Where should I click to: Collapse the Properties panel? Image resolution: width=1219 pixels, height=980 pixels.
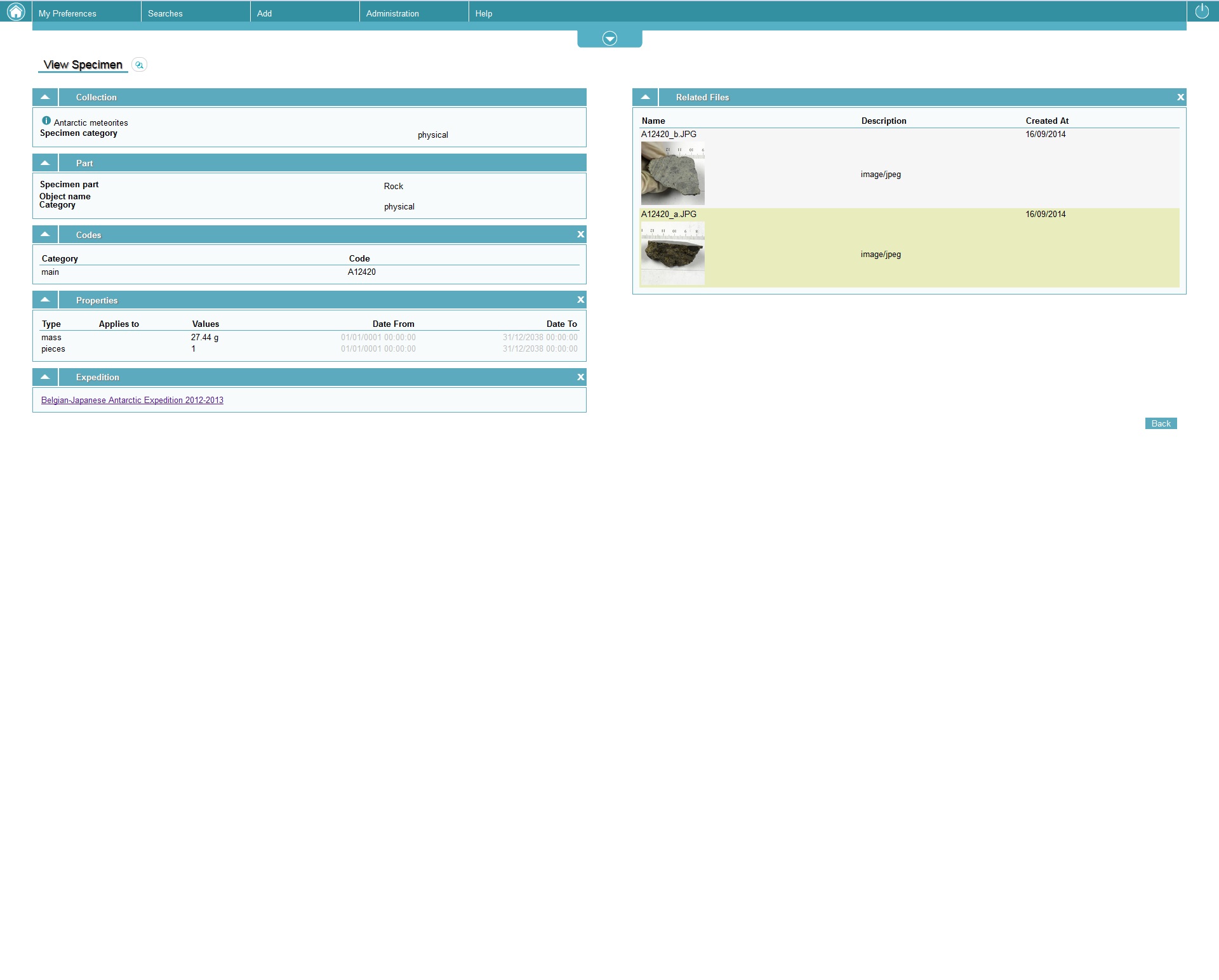coord(45,300)
